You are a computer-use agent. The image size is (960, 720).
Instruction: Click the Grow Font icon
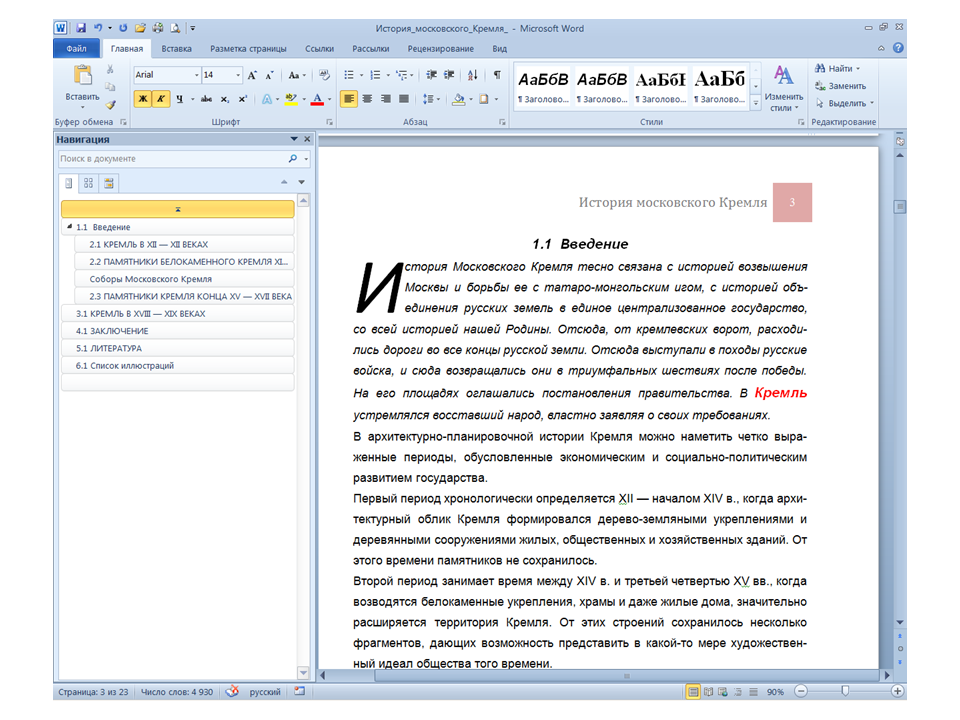pyautogui.click(x=252, y=75)
